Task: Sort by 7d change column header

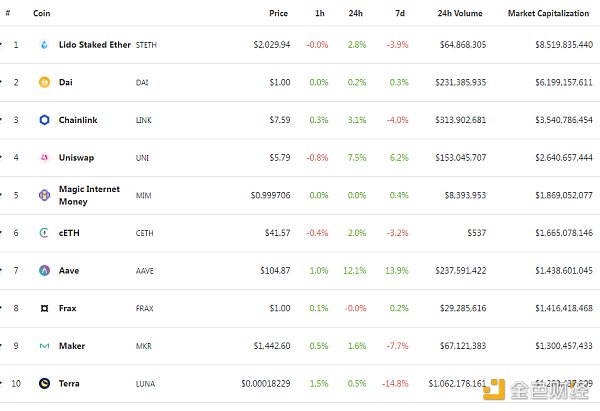Action: pyautogui.click(x=399, y=14)
